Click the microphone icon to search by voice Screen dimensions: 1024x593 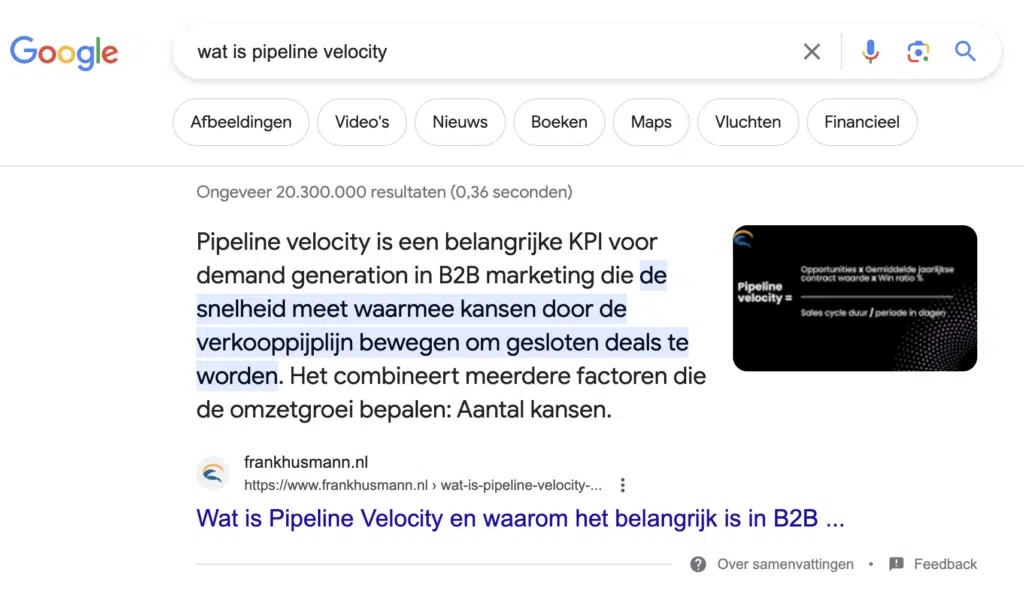870,51
